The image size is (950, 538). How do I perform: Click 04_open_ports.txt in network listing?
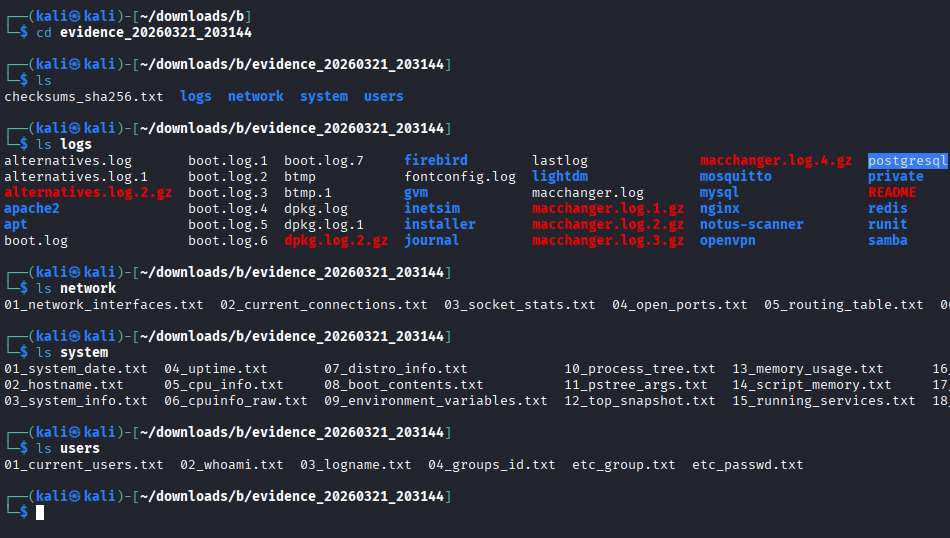click(680, 305)
